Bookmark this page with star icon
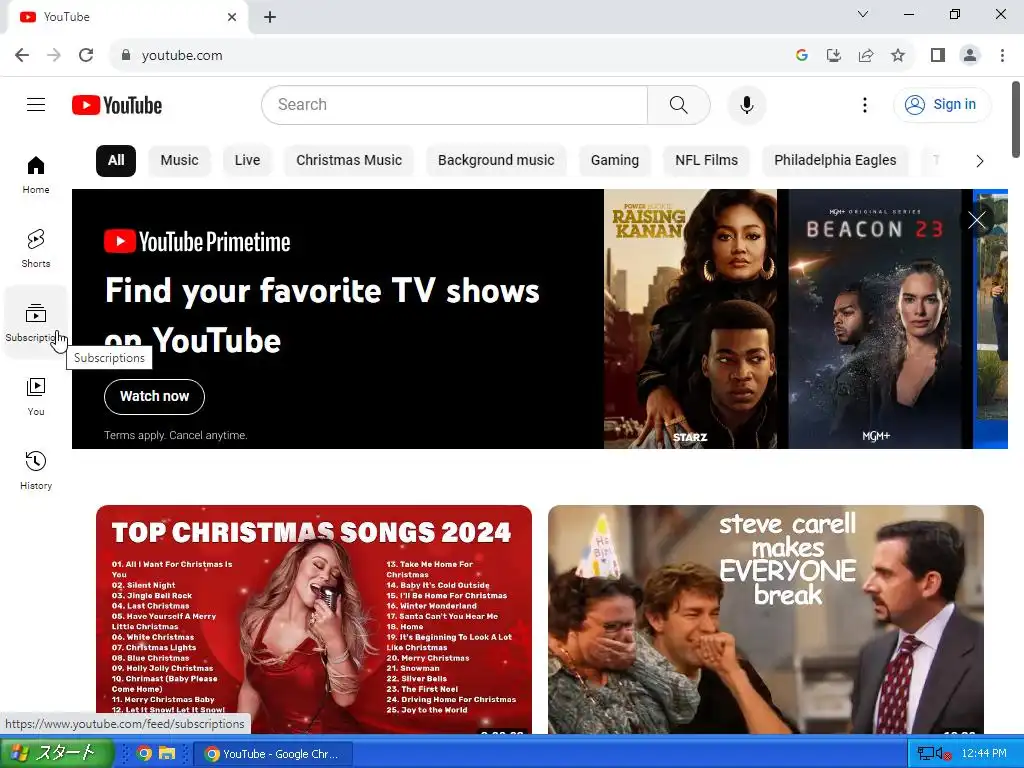This screenshot has width=1024, height=768. click(898, 56)
